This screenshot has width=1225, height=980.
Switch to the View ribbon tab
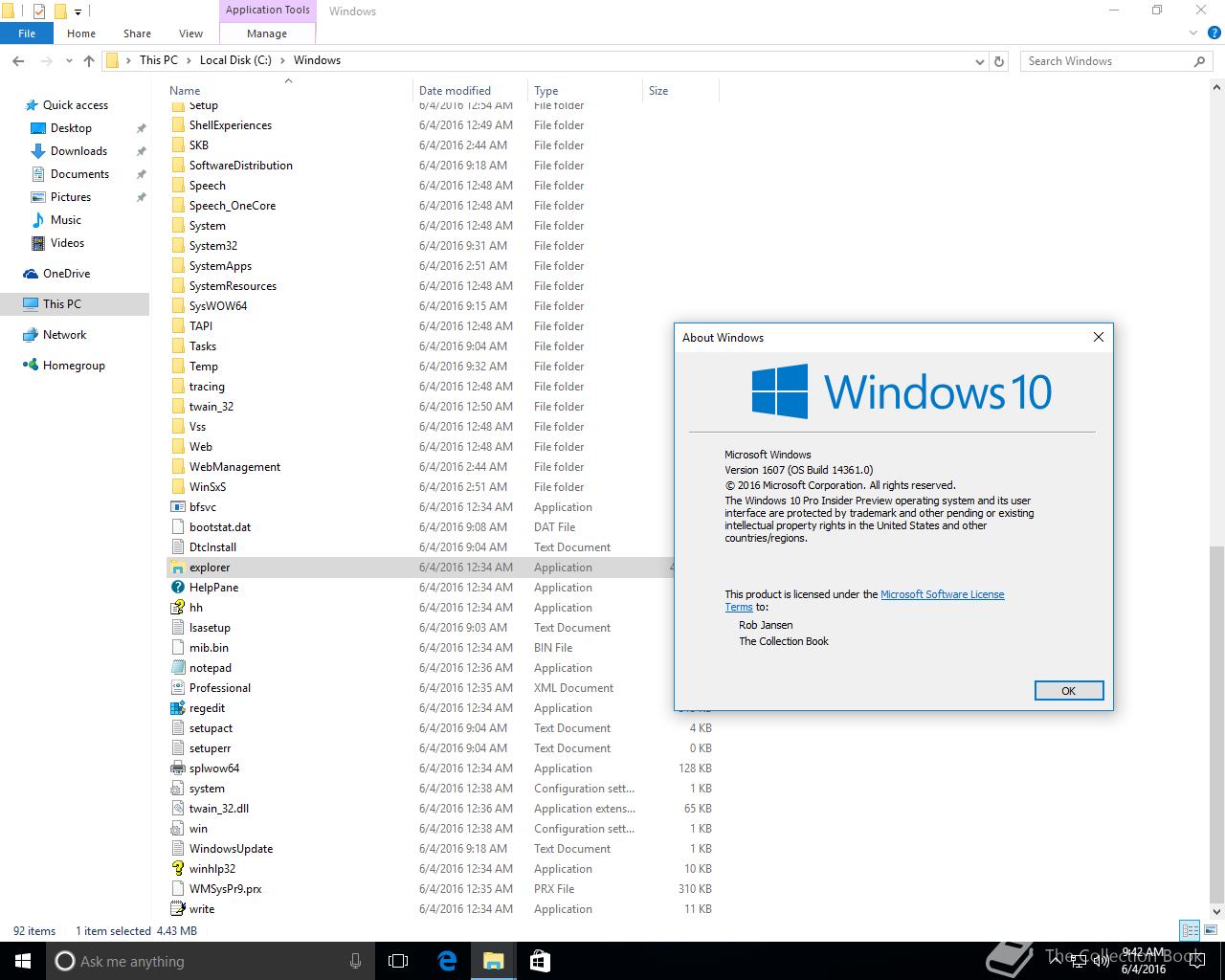point(190,33)
